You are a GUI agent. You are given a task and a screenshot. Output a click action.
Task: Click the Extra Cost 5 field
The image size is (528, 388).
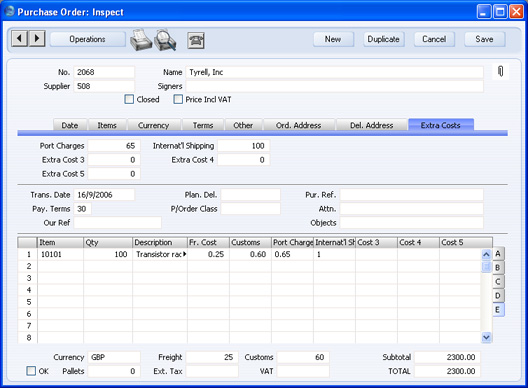click(x=114, y=174)
